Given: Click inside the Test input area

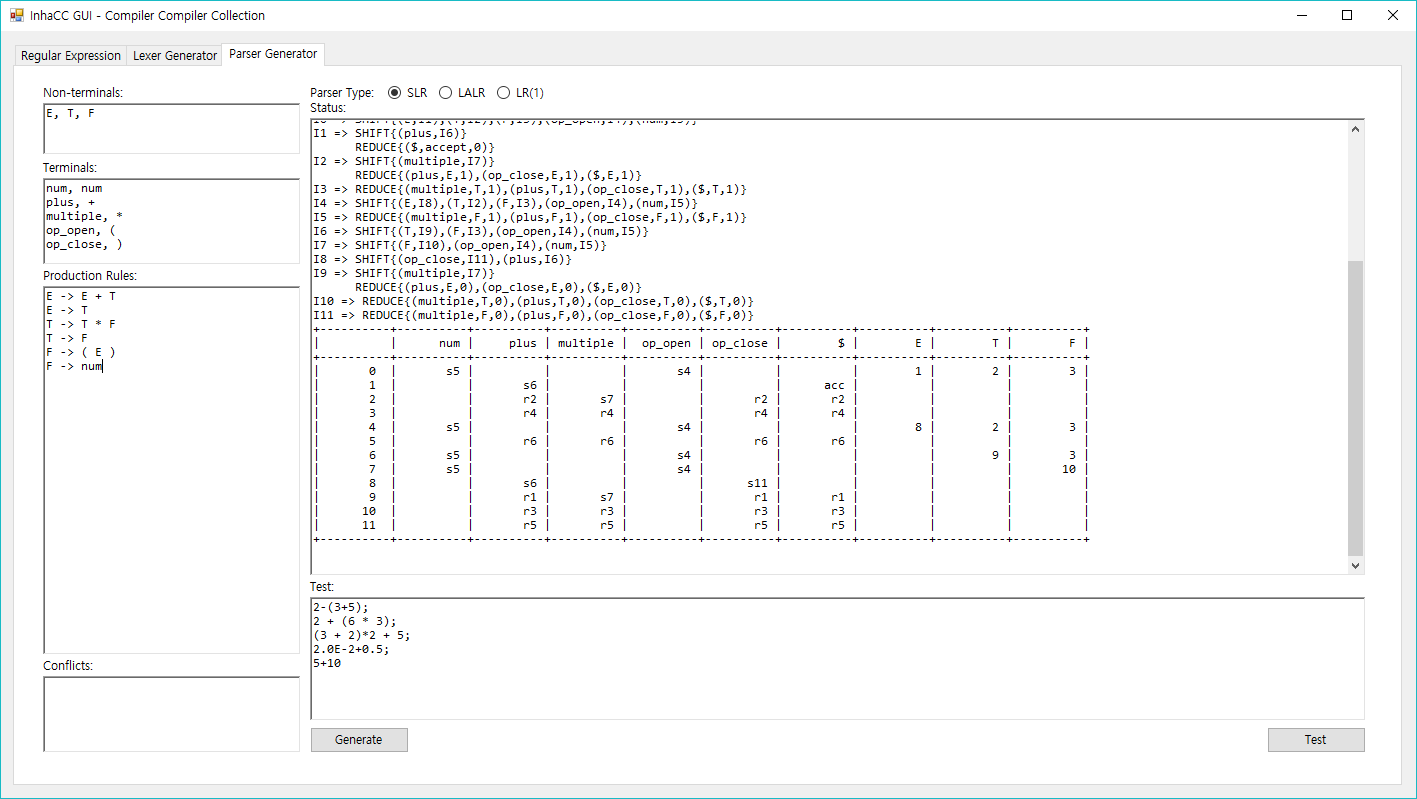Looking at the screenshot, I should click(838, 658).
